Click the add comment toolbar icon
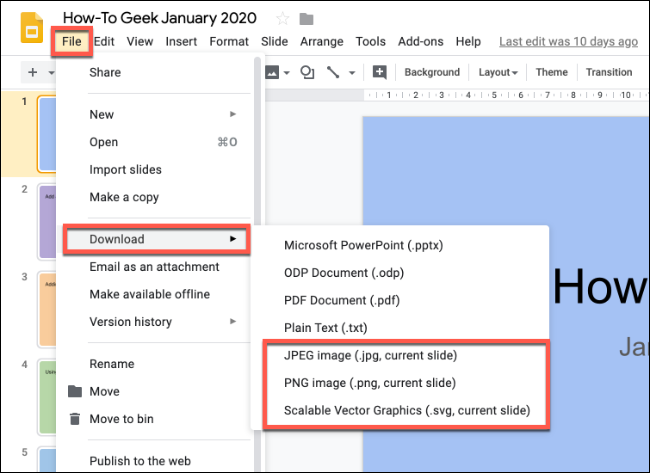Image resolution: width=650 pixels, height=473 pixels. [x=379, y=72]
